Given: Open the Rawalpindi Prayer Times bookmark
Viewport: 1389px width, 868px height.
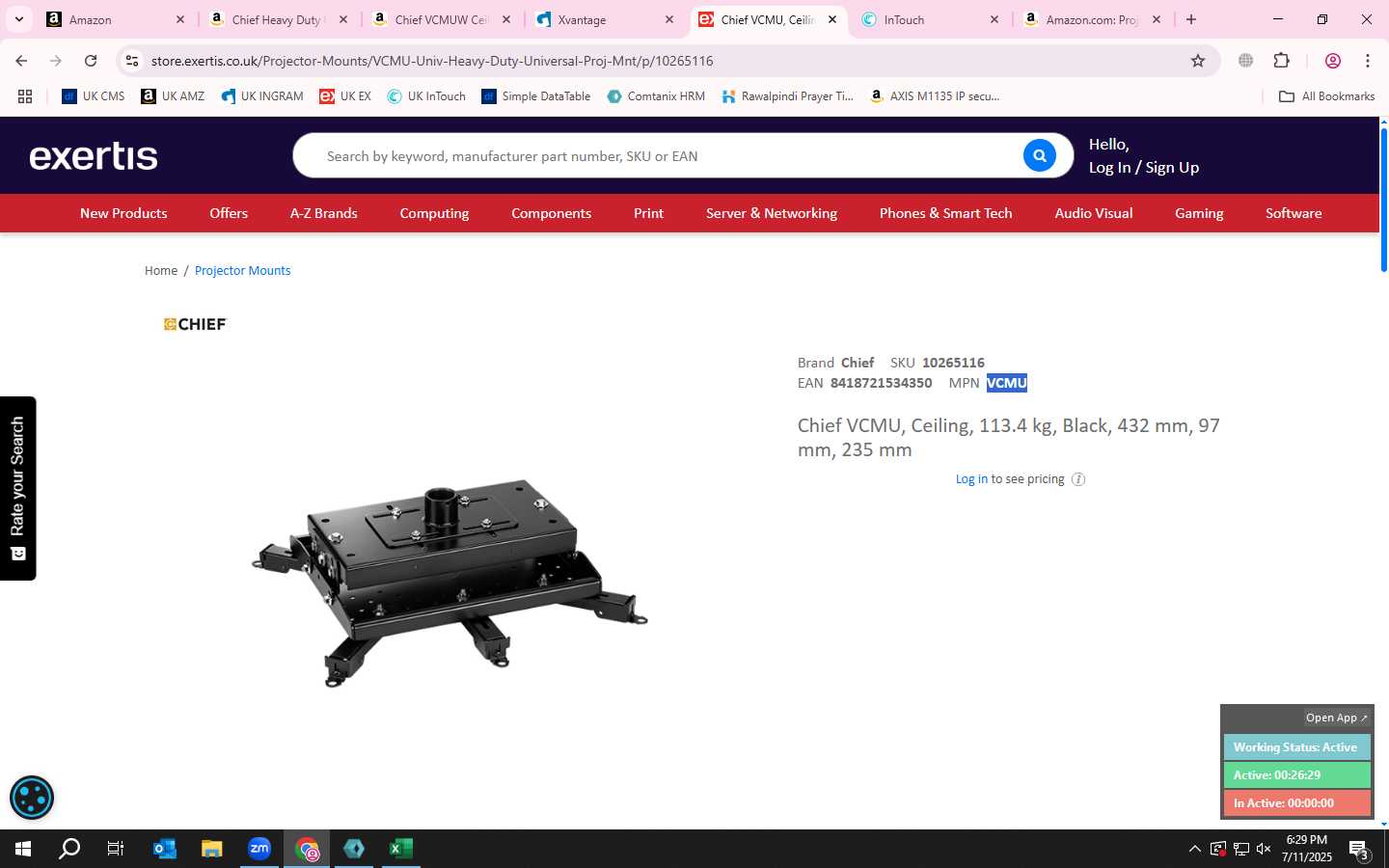Looking at the screenshot, I should click(x=787, y=96).
